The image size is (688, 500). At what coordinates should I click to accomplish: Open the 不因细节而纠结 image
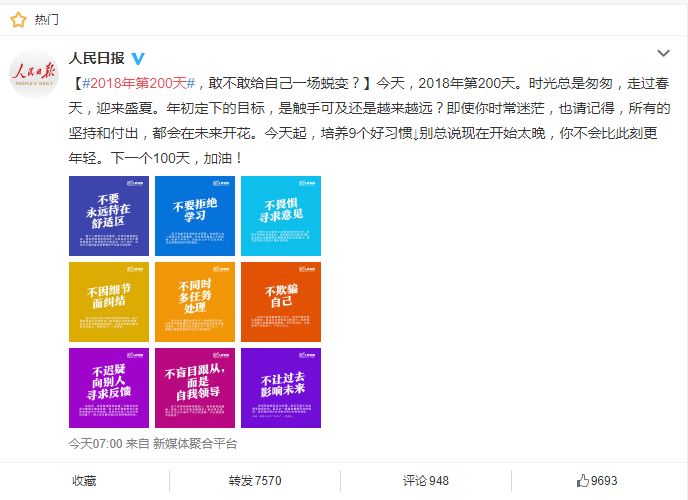109,302
